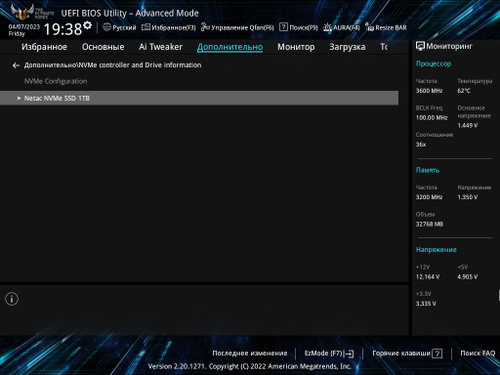
Task: Click the settings gear beside the clock
Action: click(x=87, y=25)
